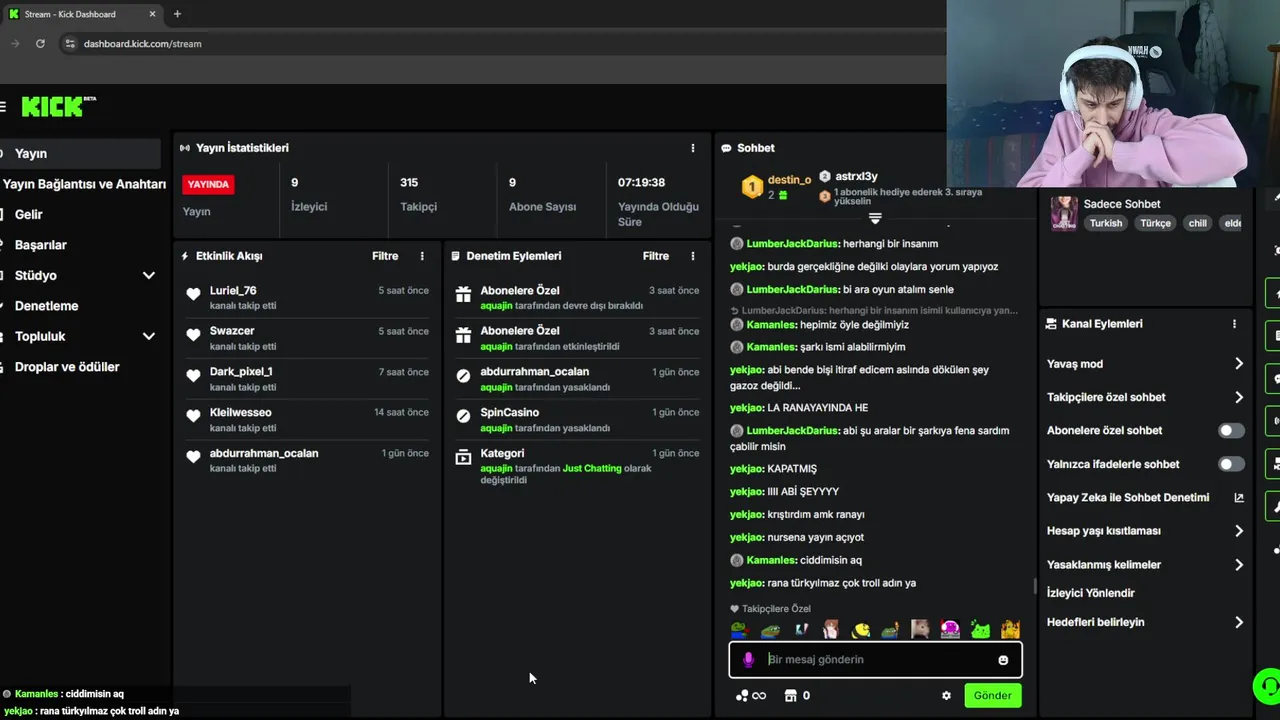Open Denetleme in sidebar
Image resolution: width=1280 pixels, height=720 pixels.
46,306
